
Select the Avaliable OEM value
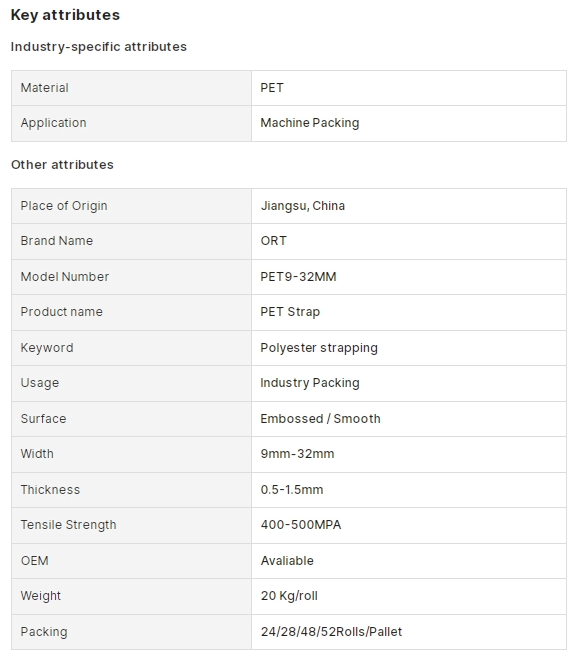(287, 561)
